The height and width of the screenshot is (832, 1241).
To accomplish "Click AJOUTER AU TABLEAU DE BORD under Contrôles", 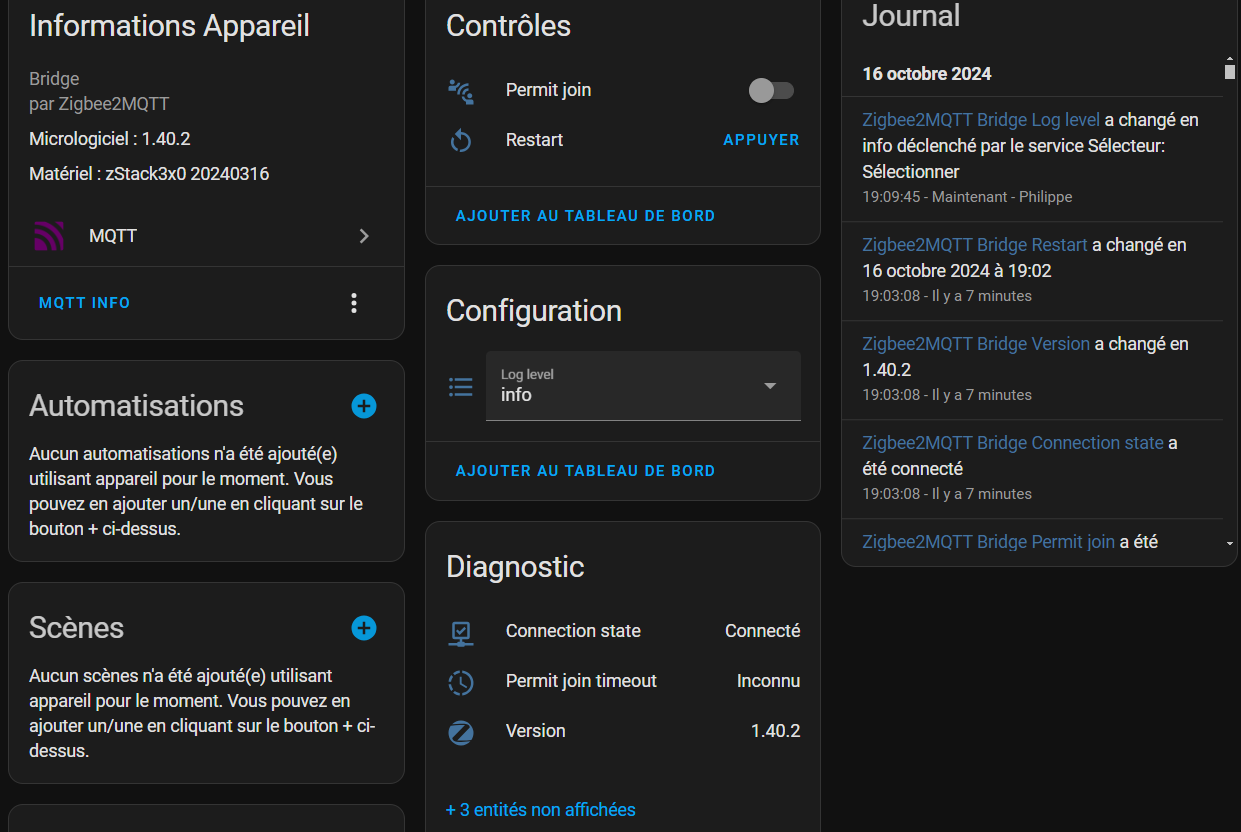I will 585,216.
